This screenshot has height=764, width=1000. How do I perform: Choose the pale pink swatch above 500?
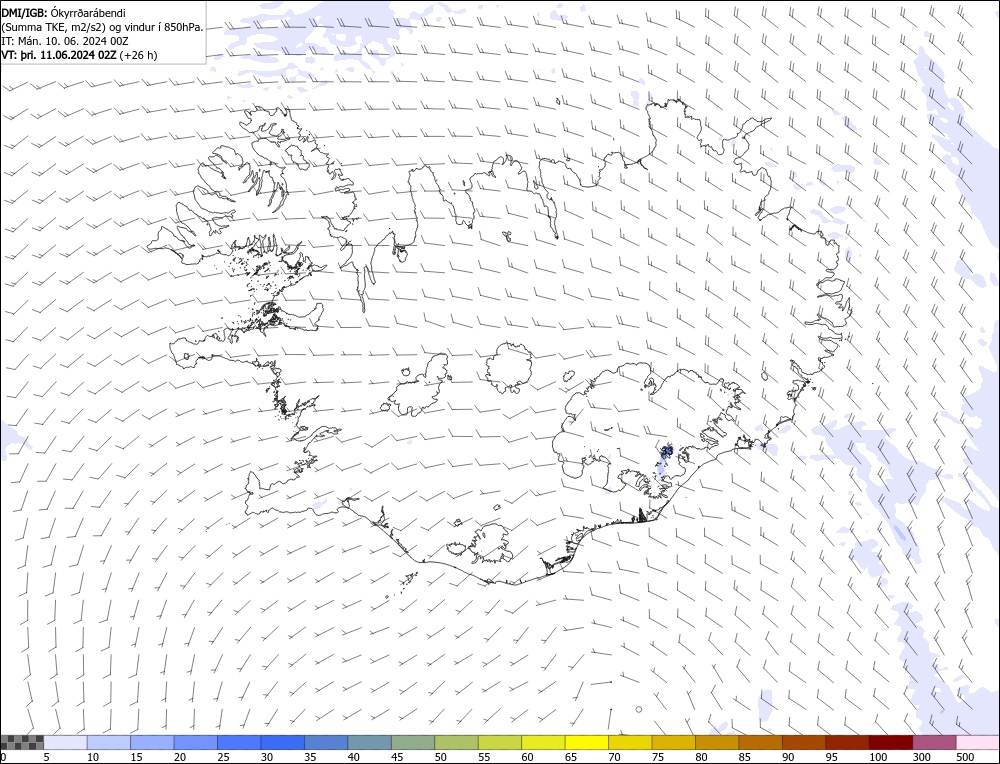pyautogui.click(x=978, y=742)
